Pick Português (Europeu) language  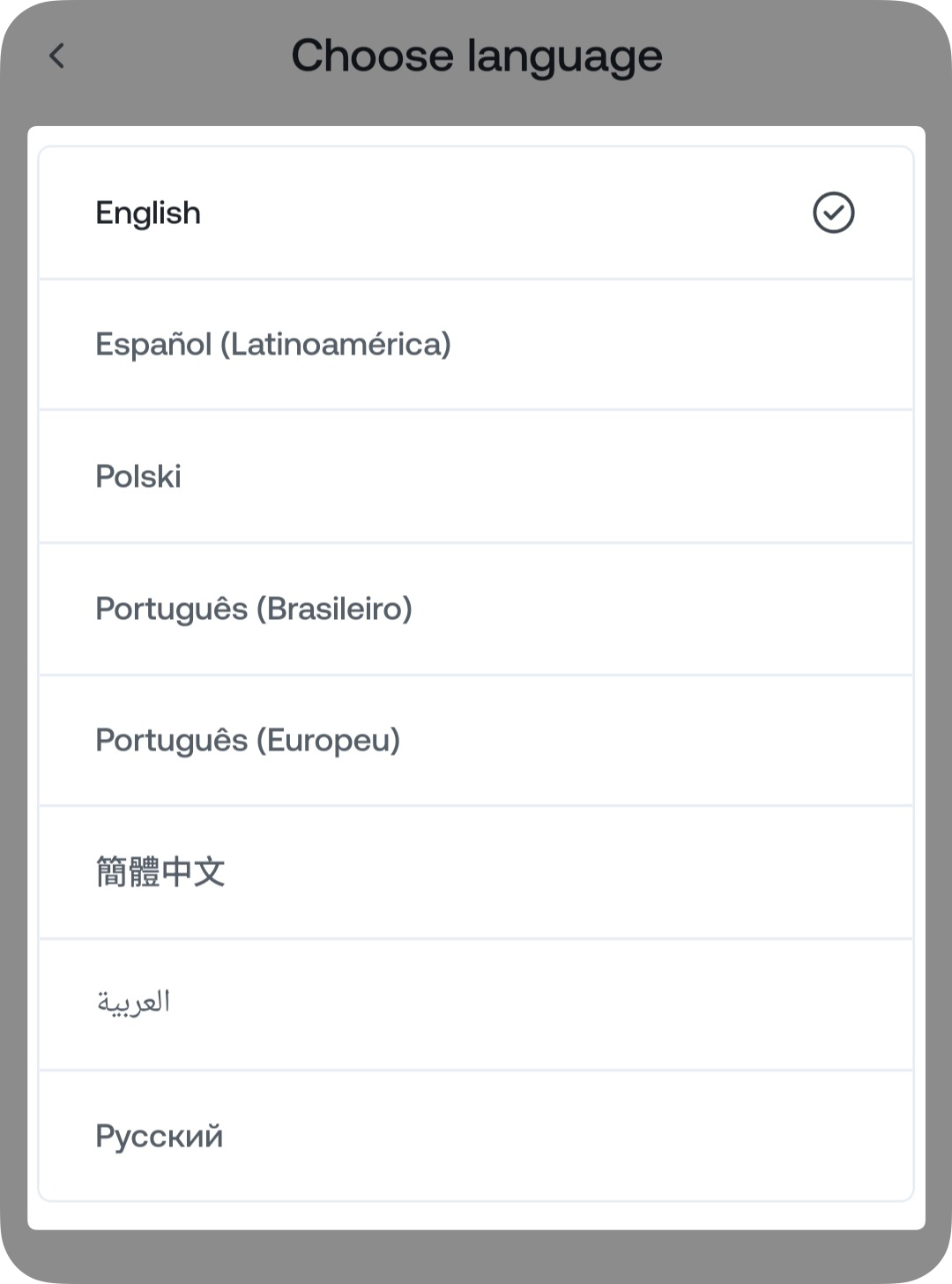click(x=248, y=740)
